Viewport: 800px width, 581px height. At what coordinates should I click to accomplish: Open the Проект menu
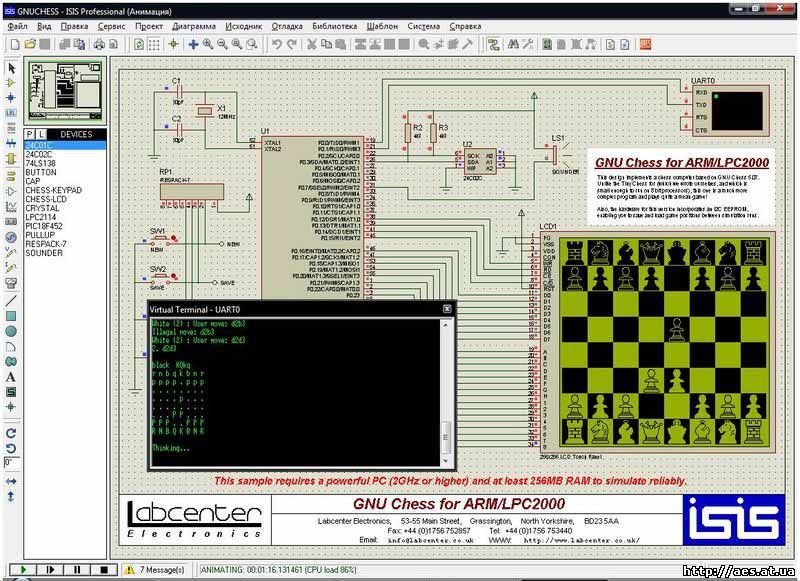[149, 26]
